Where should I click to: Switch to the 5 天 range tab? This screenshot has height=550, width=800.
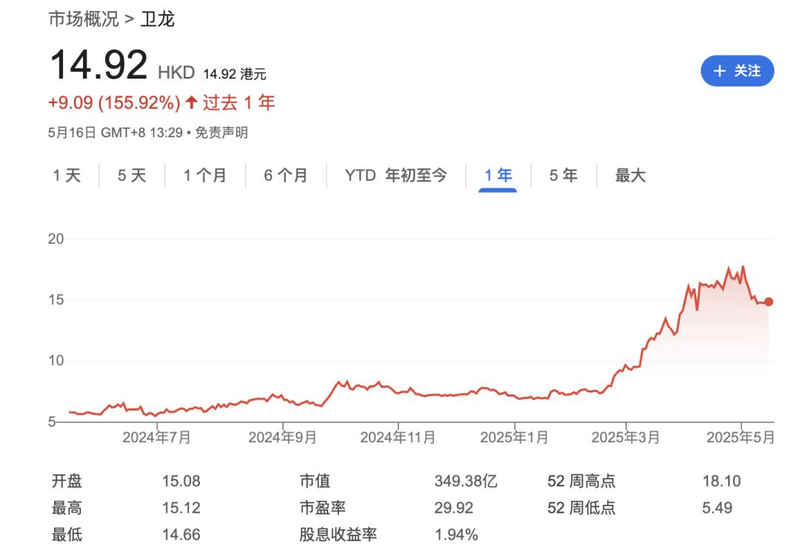coord(131,176)
